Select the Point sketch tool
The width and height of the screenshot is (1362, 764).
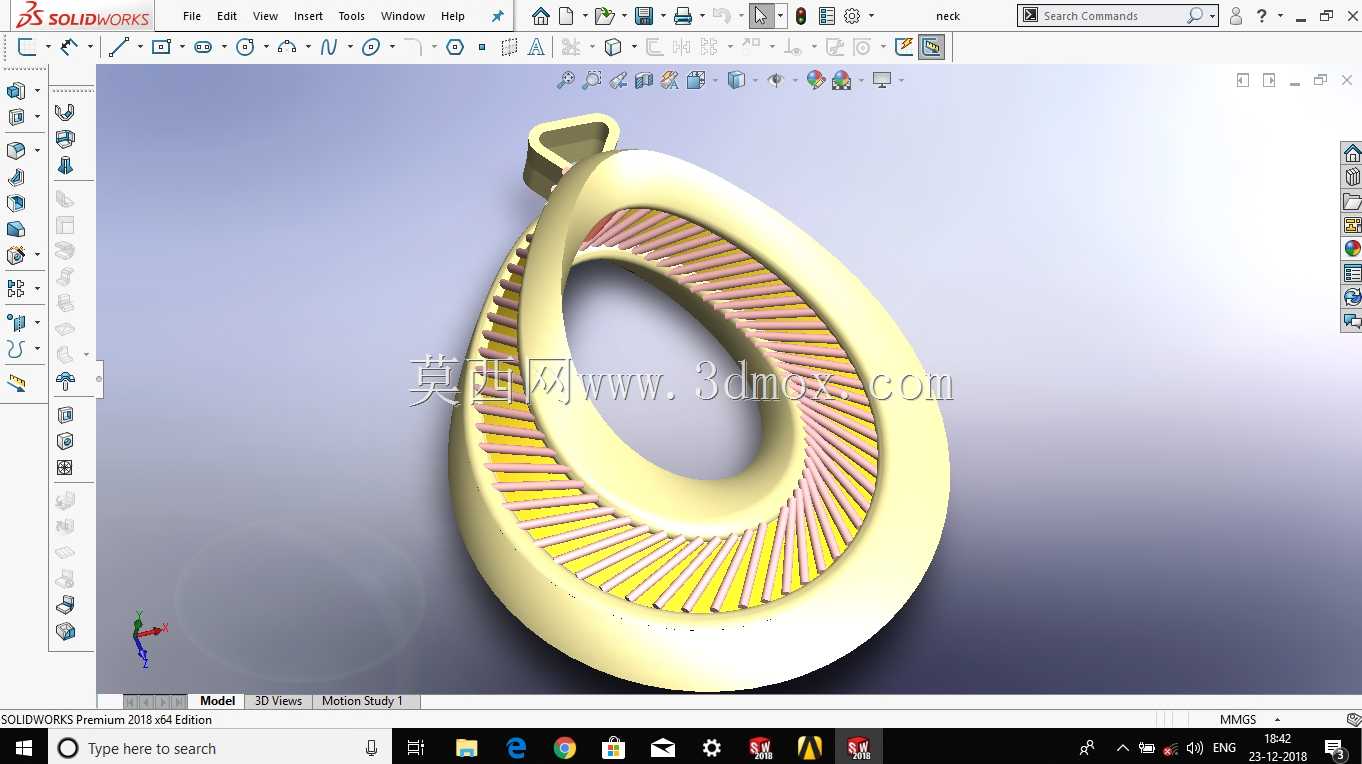click(x=482, y=47)
